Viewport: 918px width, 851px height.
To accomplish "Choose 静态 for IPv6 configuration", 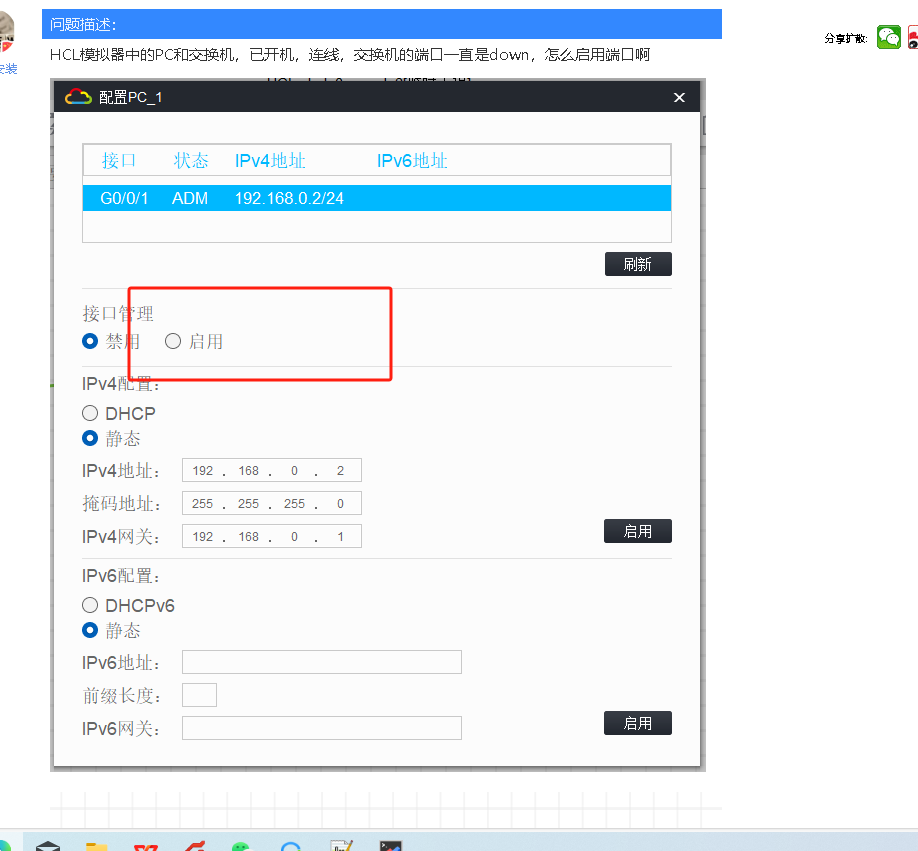I will tap(90, 630).
